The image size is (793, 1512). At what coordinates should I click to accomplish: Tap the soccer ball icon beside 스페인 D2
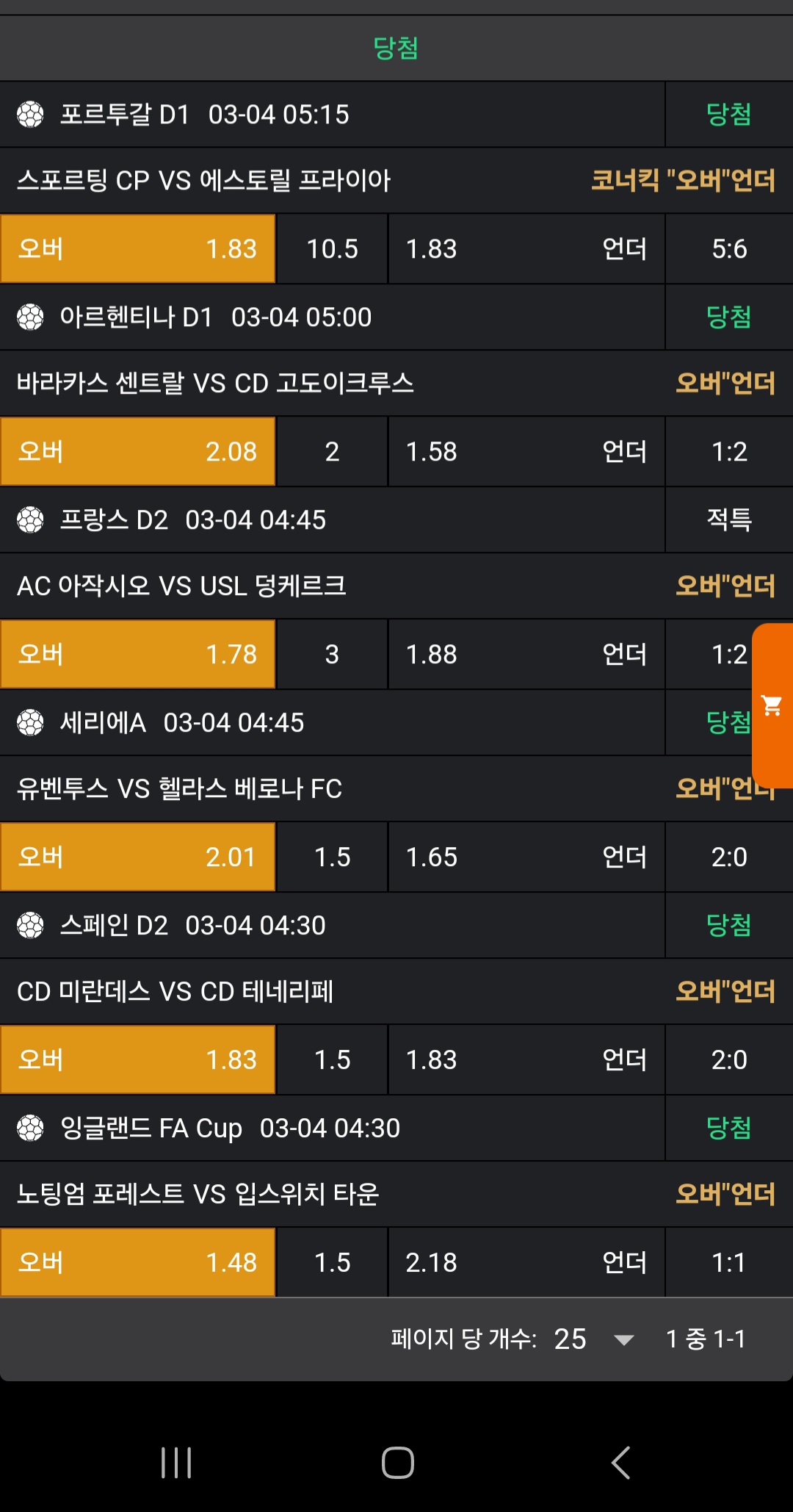click(30, 926)
